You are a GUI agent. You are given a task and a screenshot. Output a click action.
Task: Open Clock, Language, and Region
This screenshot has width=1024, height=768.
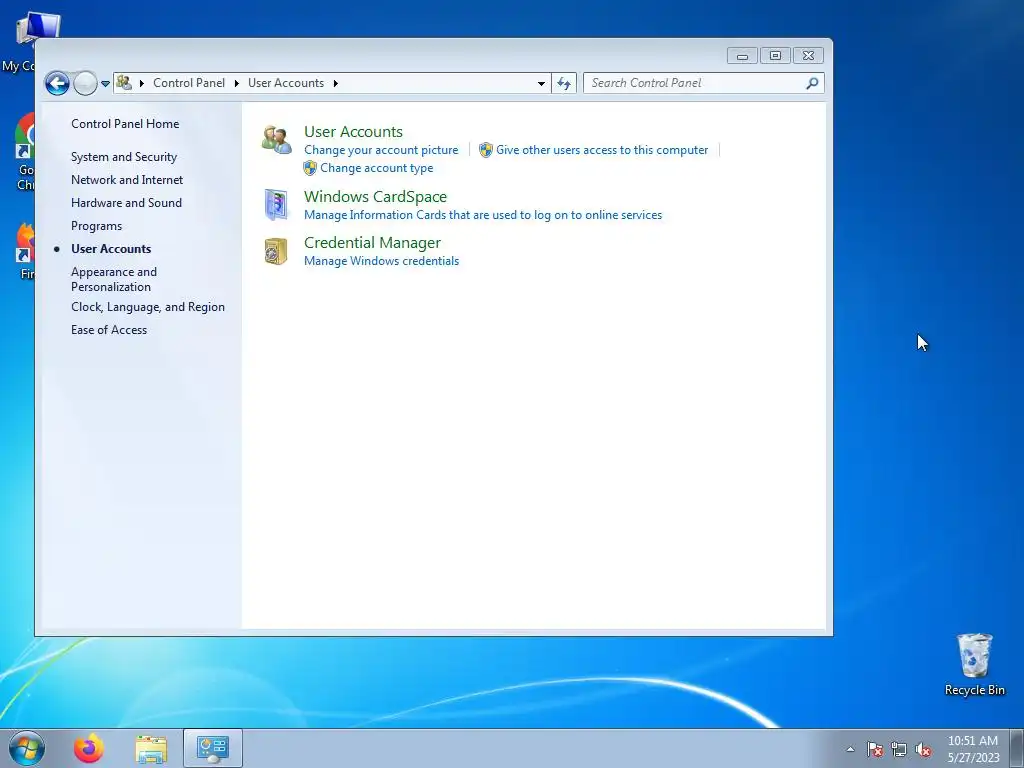148,307
